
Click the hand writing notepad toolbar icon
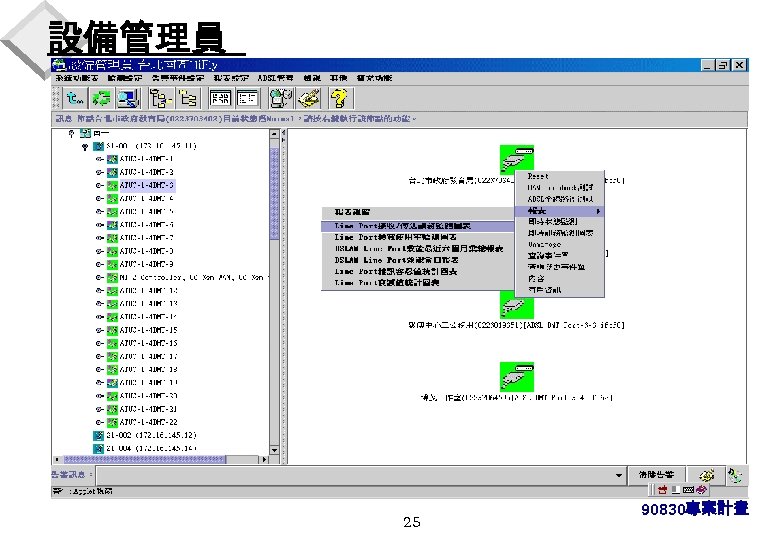309,98
